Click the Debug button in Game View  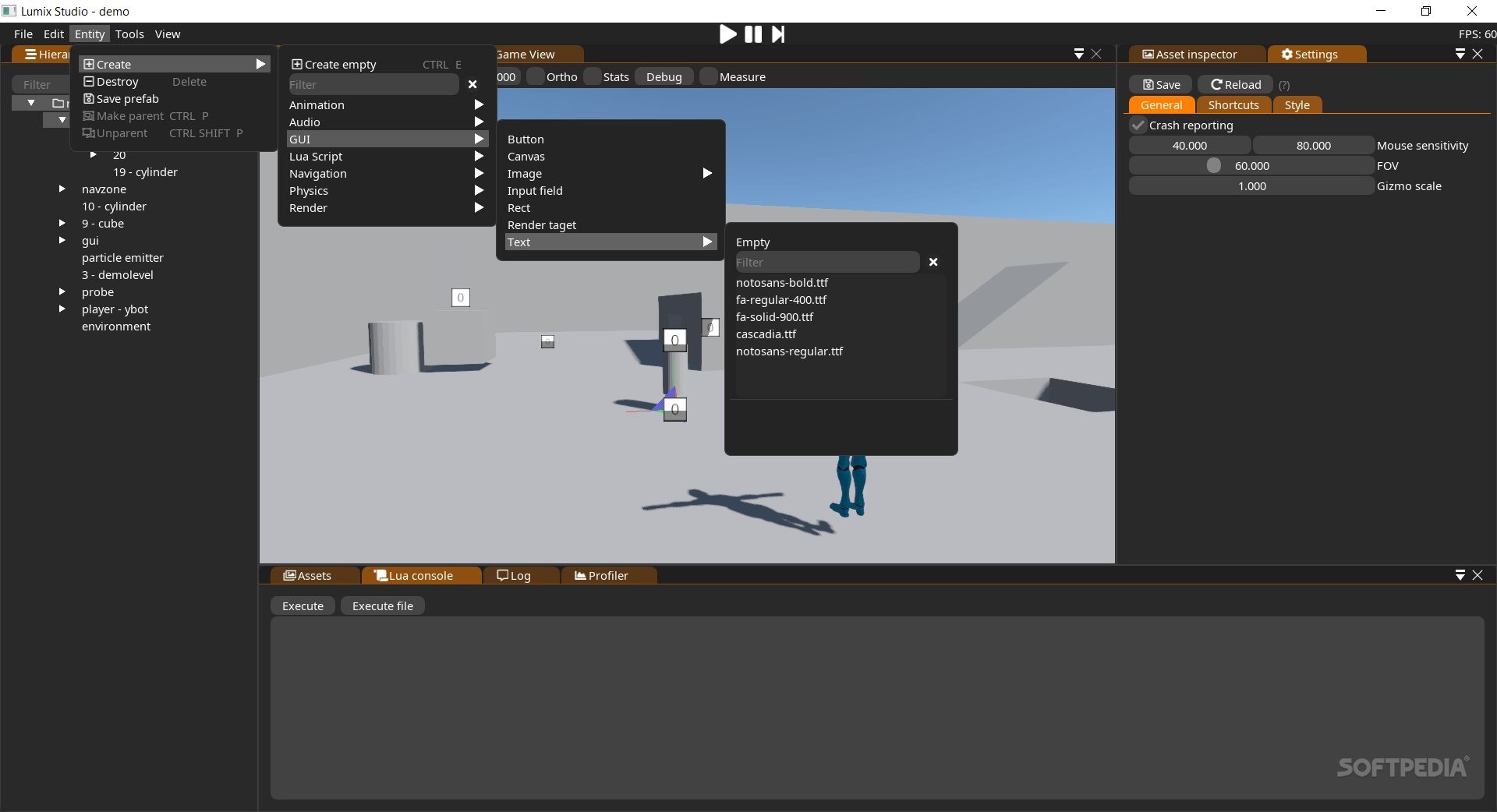click(x=664, y=76)
